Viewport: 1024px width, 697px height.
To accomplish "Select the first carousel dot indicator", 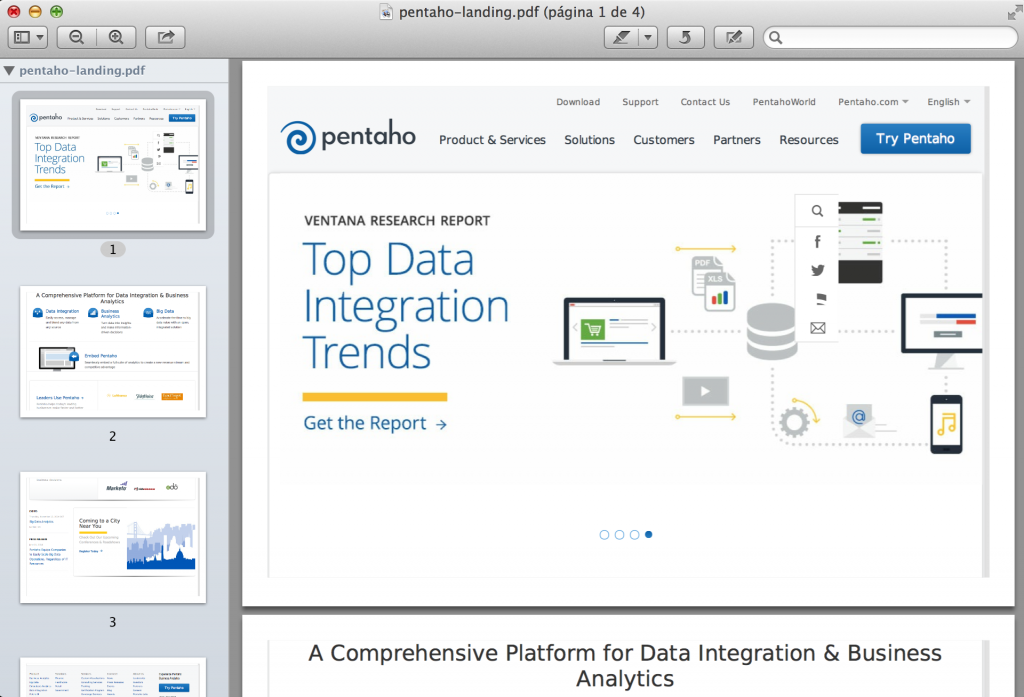I will [604, 535].
